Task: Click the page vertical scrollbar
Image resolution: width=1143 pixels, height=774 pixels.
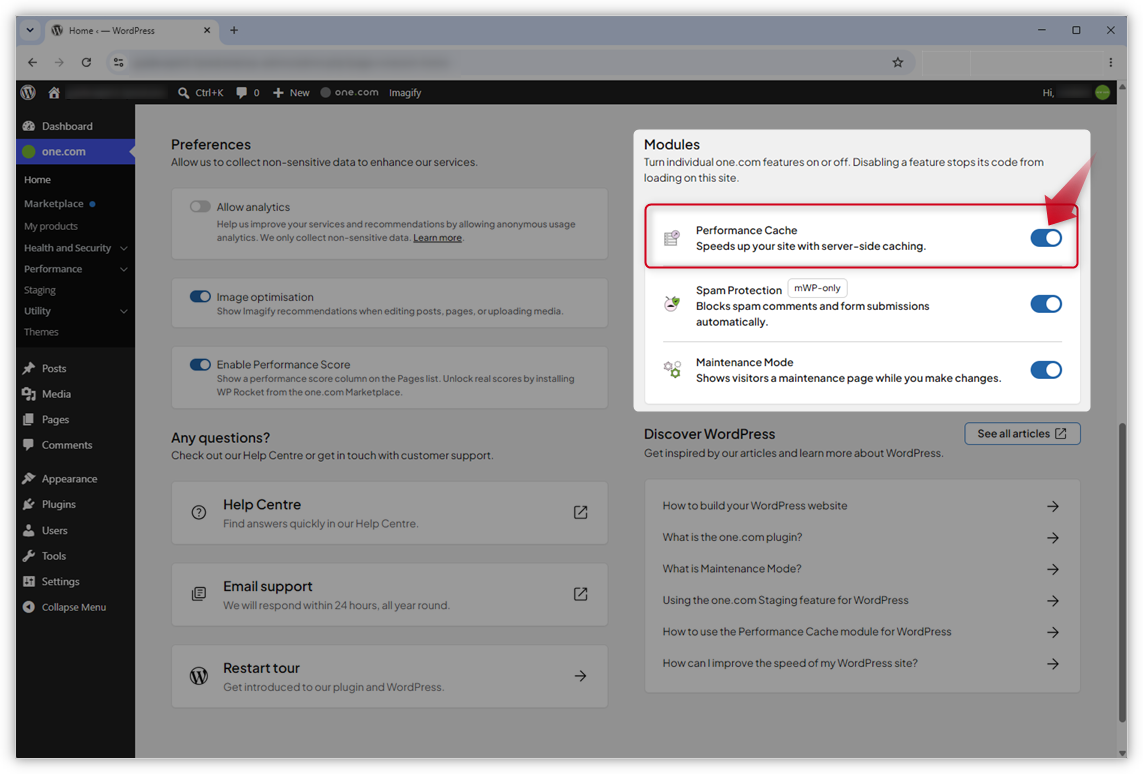Action: [x=1122, y=572]
